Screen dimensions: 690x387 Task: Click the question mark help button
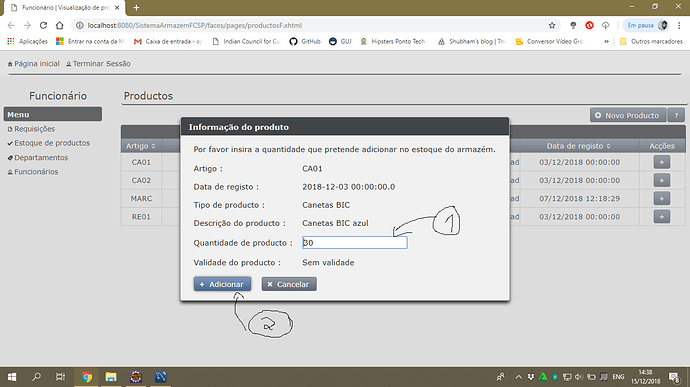pyautogui.click(x=676, y=115)
